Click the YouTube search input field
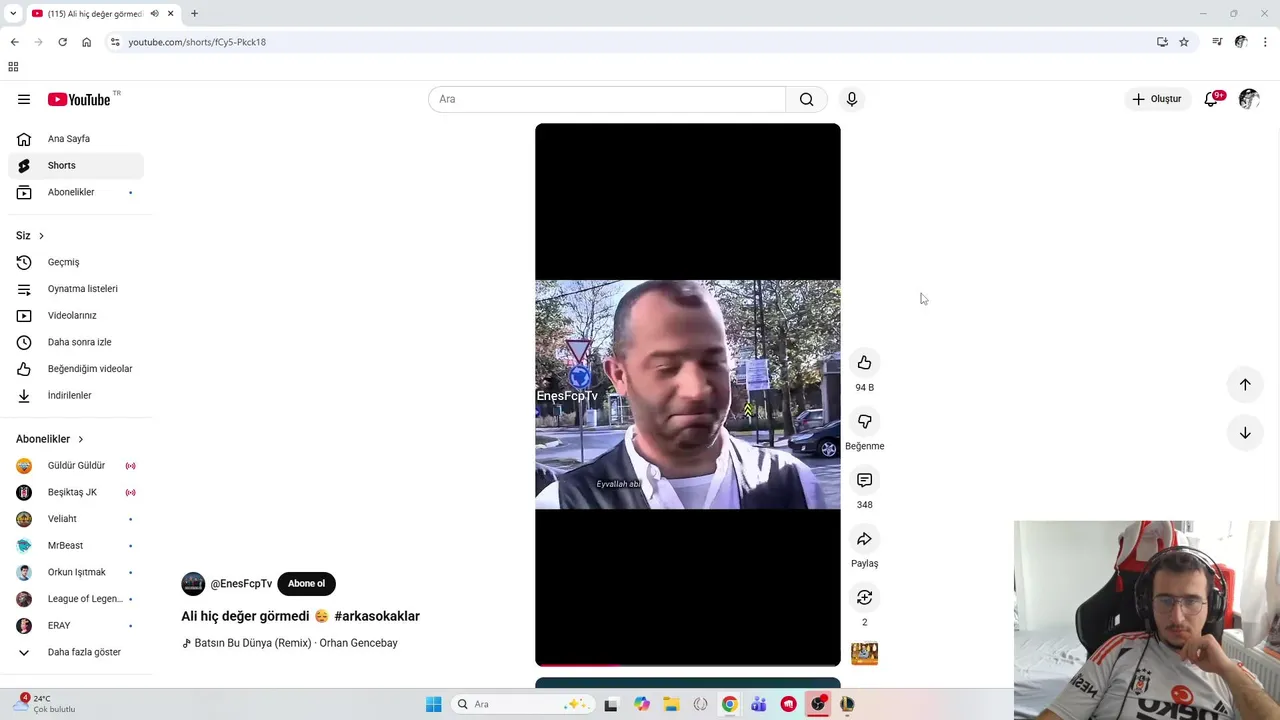This screenshot has height=720, width=1280. click(608, 99)
